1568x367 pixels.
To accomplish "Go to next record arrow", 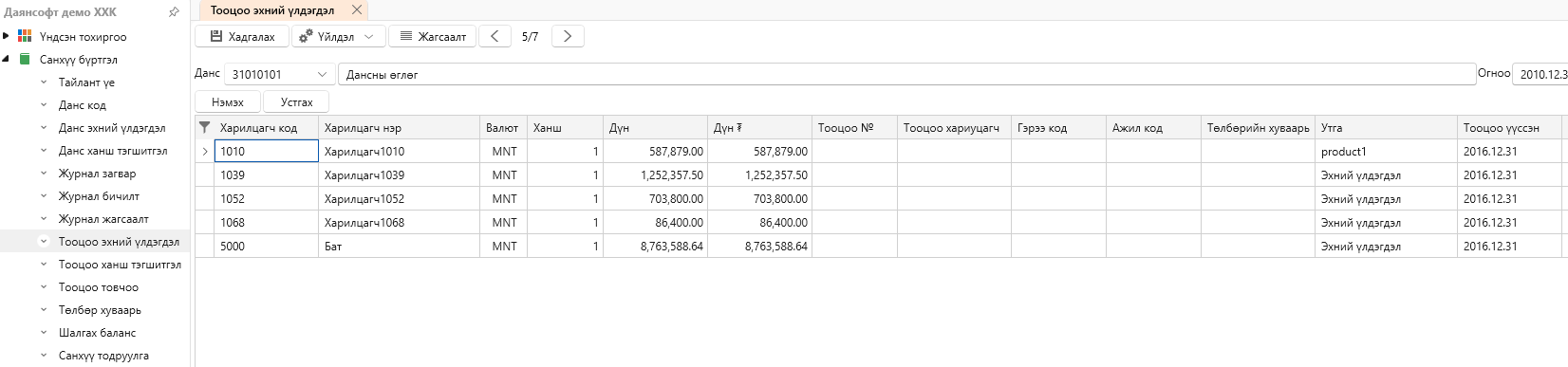I will 568,36.
